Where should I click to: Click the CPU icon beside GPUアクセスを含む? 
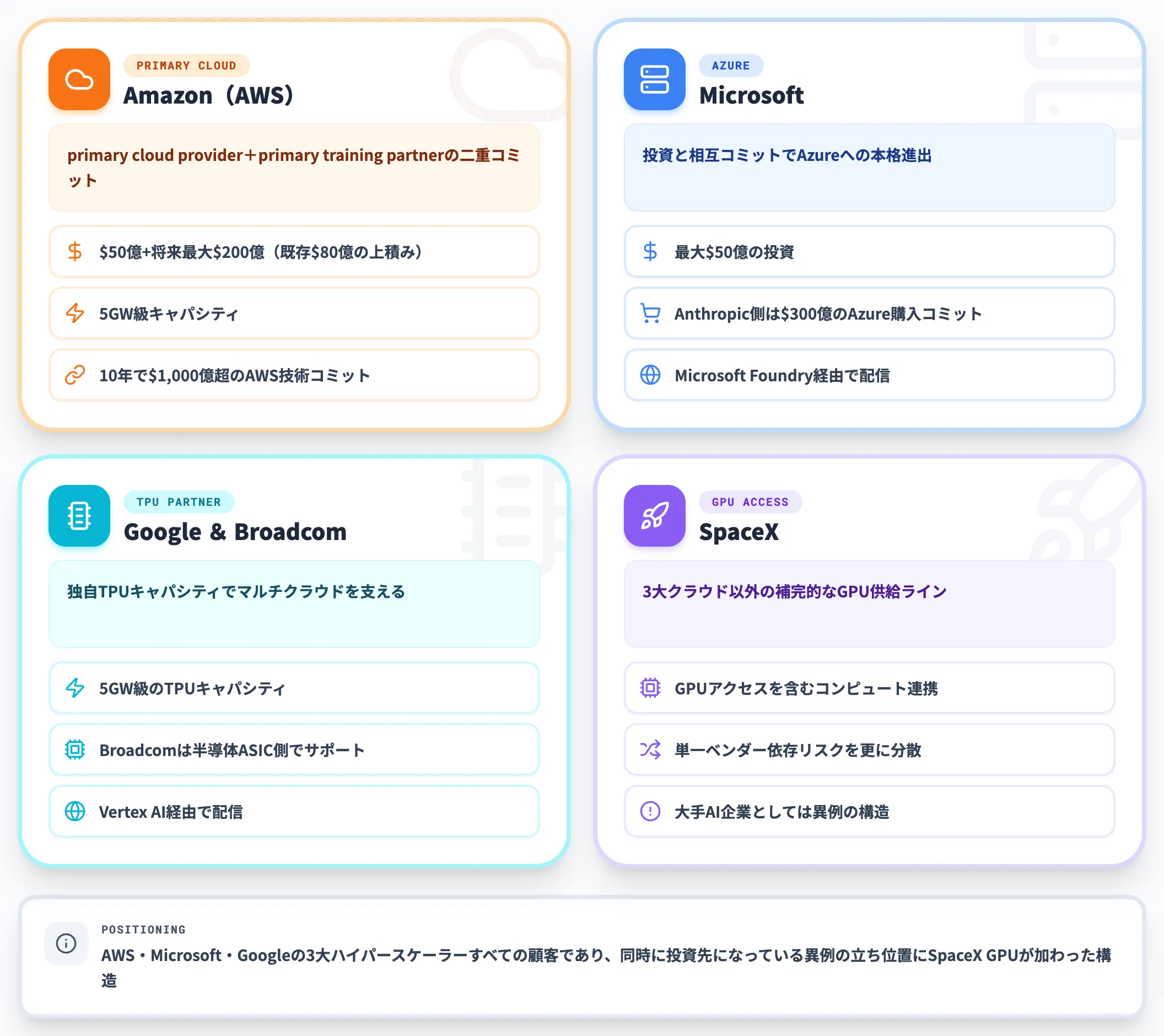click(650, 688)
